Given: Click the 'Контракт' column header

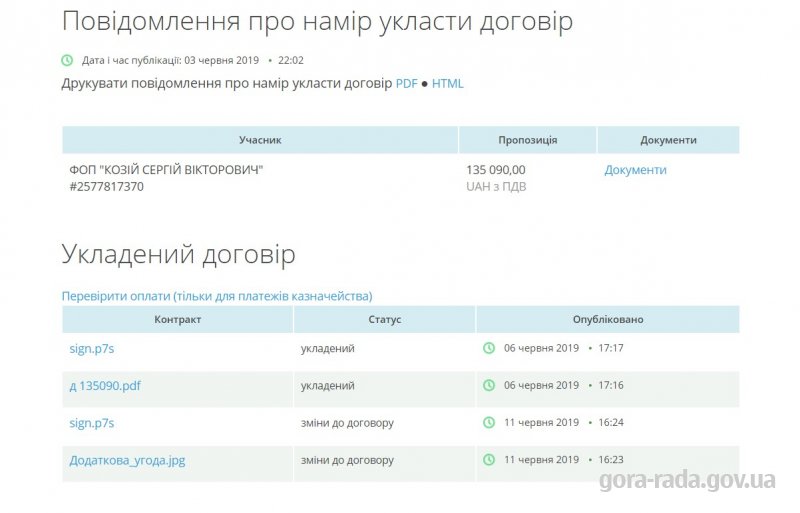Looking at the screenshot, I should point(178,320).
